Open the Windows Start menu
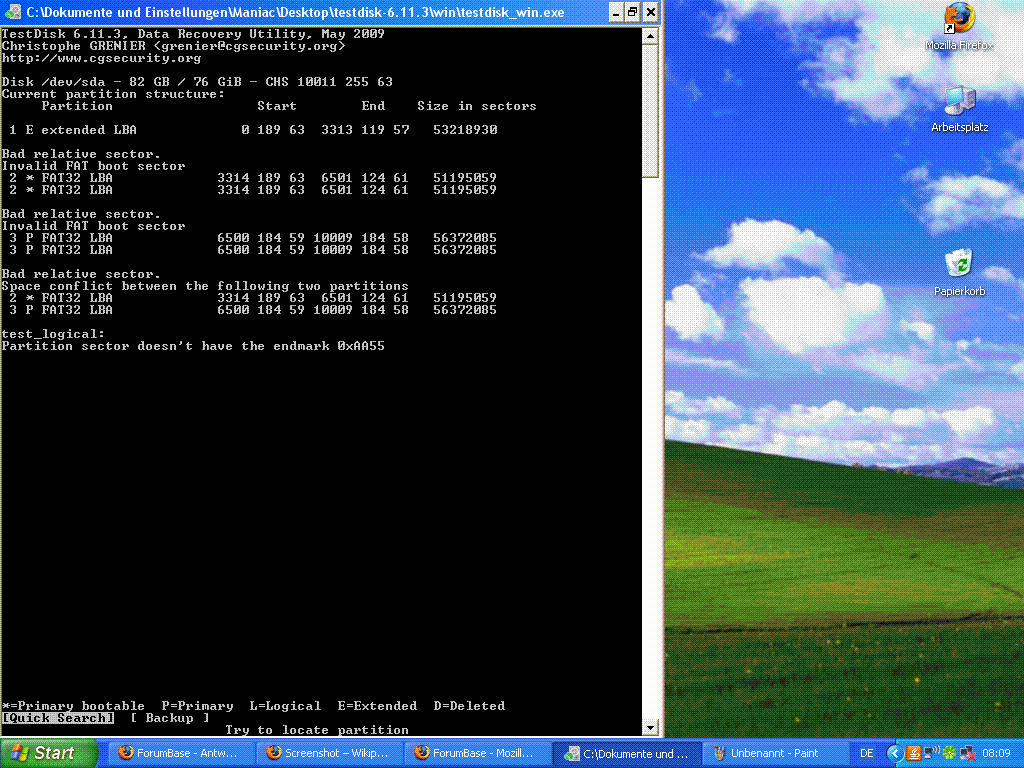1024x768 pixels. 47,753
